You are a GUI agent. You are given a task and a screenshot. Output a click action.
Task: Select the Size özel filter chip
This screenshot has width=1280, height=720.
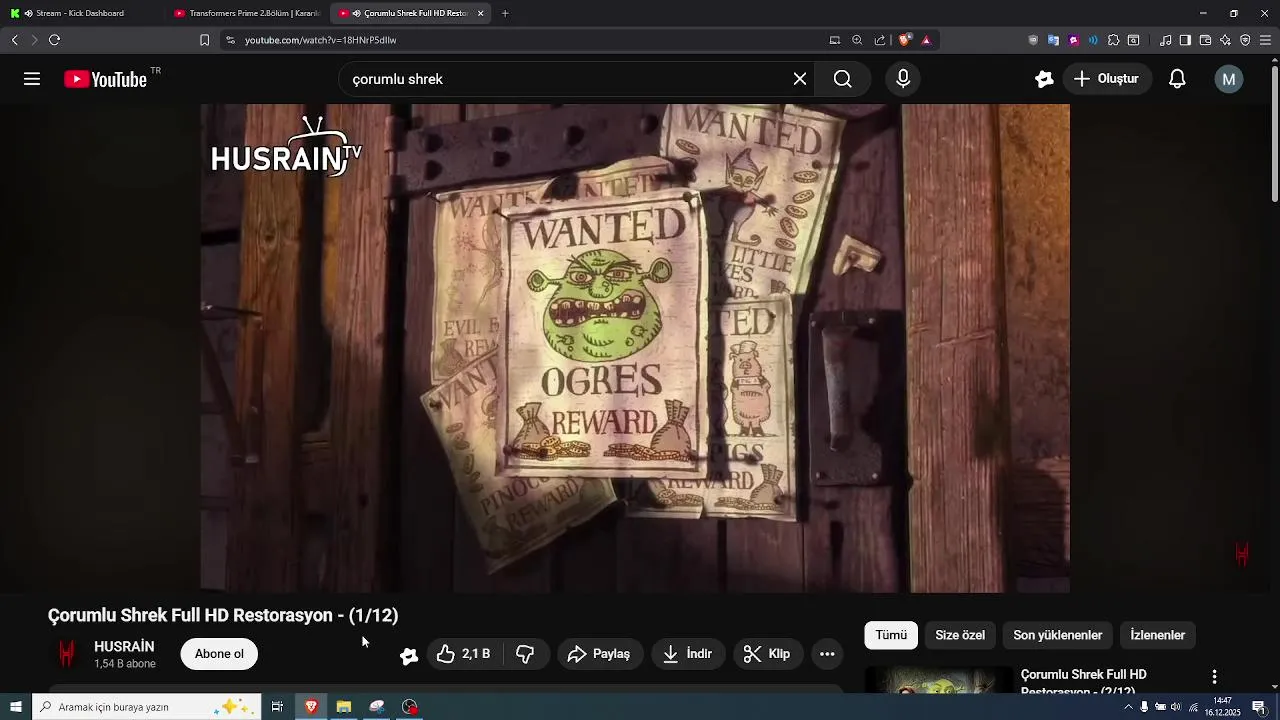coord(960,635)
